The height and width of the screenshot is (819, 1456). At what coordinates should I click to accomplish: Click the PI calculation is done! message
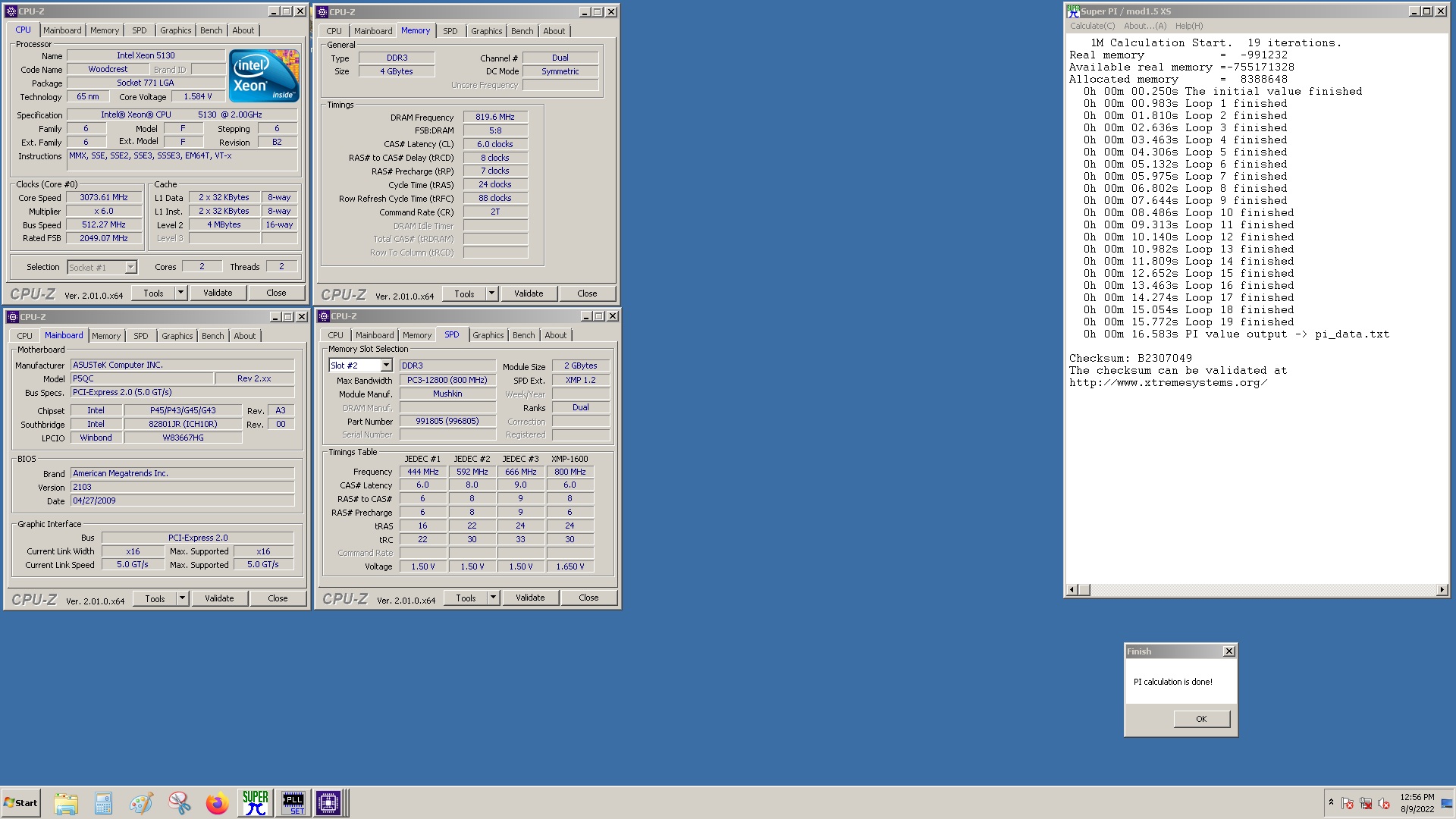pos(1173,682)
